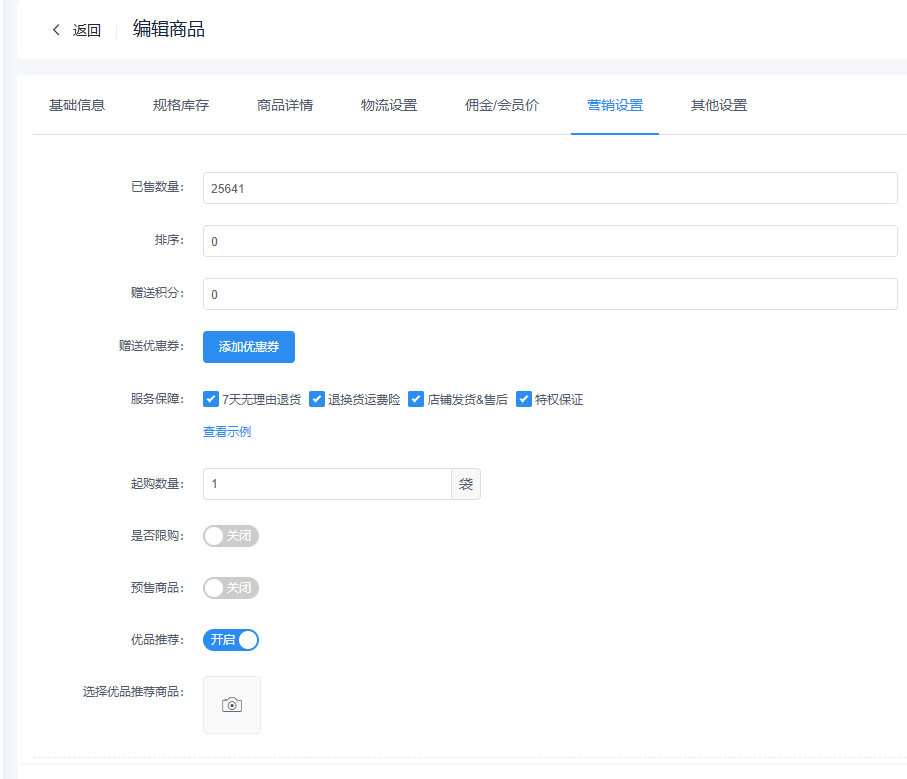
Task: Turn on the 预售商品 switch
Action: click(x=231, y=588)
